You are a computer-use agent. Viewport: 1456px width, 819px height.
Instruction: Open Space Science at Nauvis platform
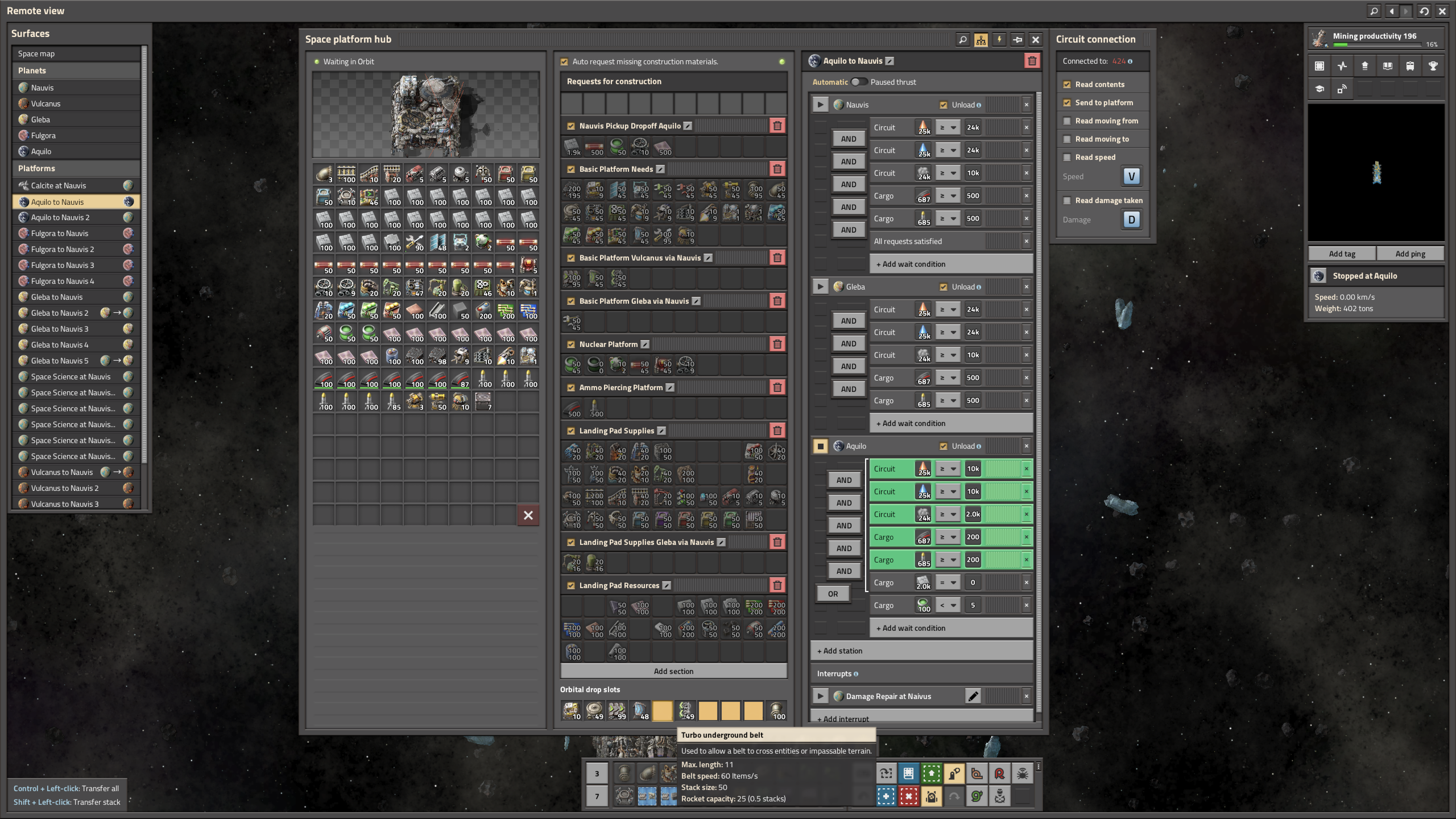click(x=76, y=377)
